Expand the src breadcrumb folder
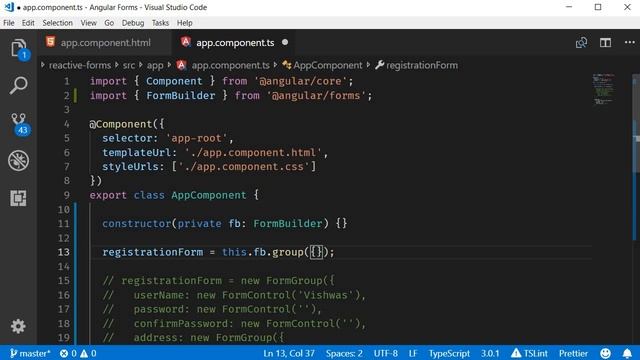Viewport: 640px width, 360px height. point(129,65)
